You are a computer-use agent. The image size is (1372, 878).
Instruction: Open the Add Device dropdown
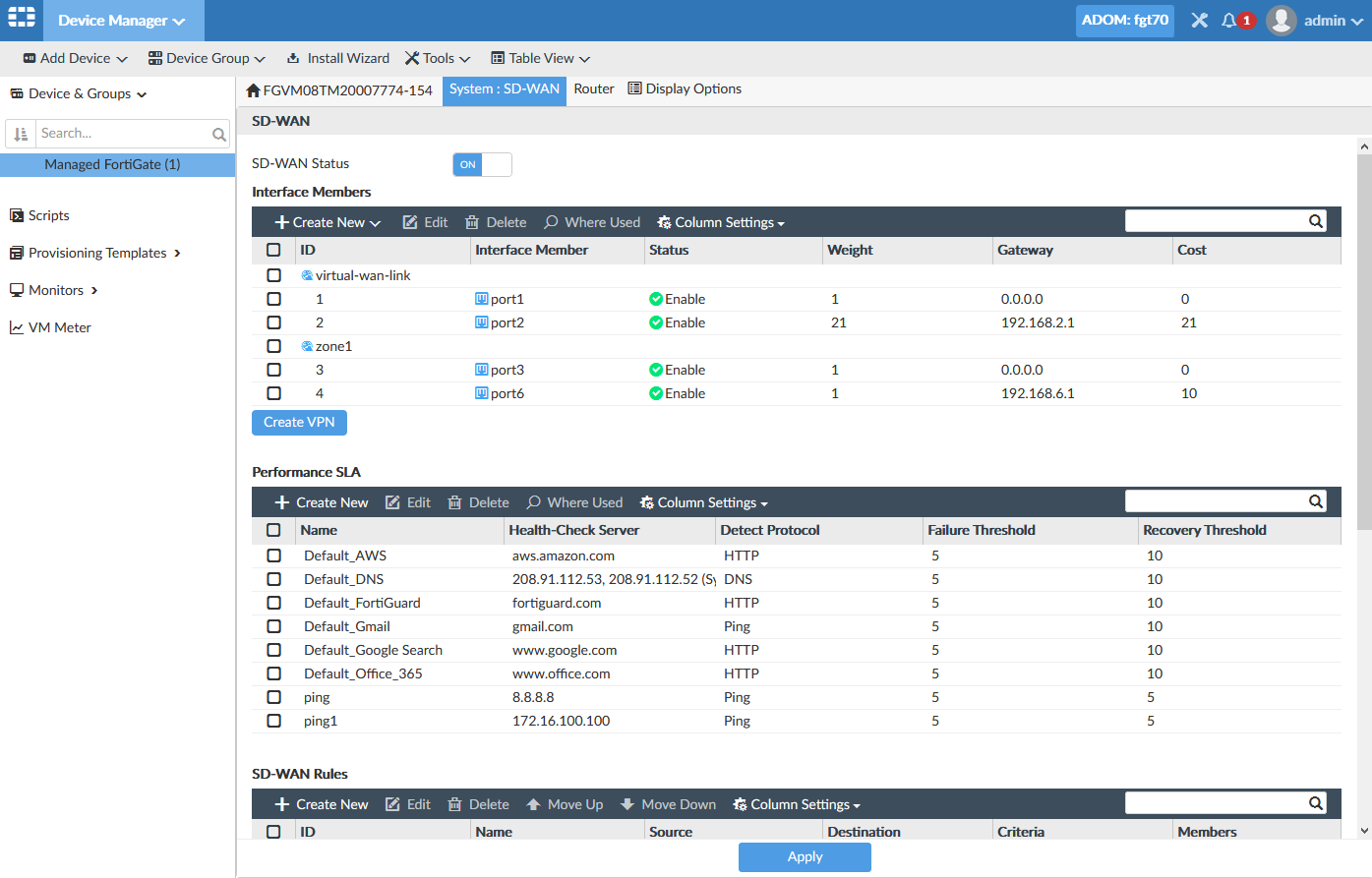[73, 58]
